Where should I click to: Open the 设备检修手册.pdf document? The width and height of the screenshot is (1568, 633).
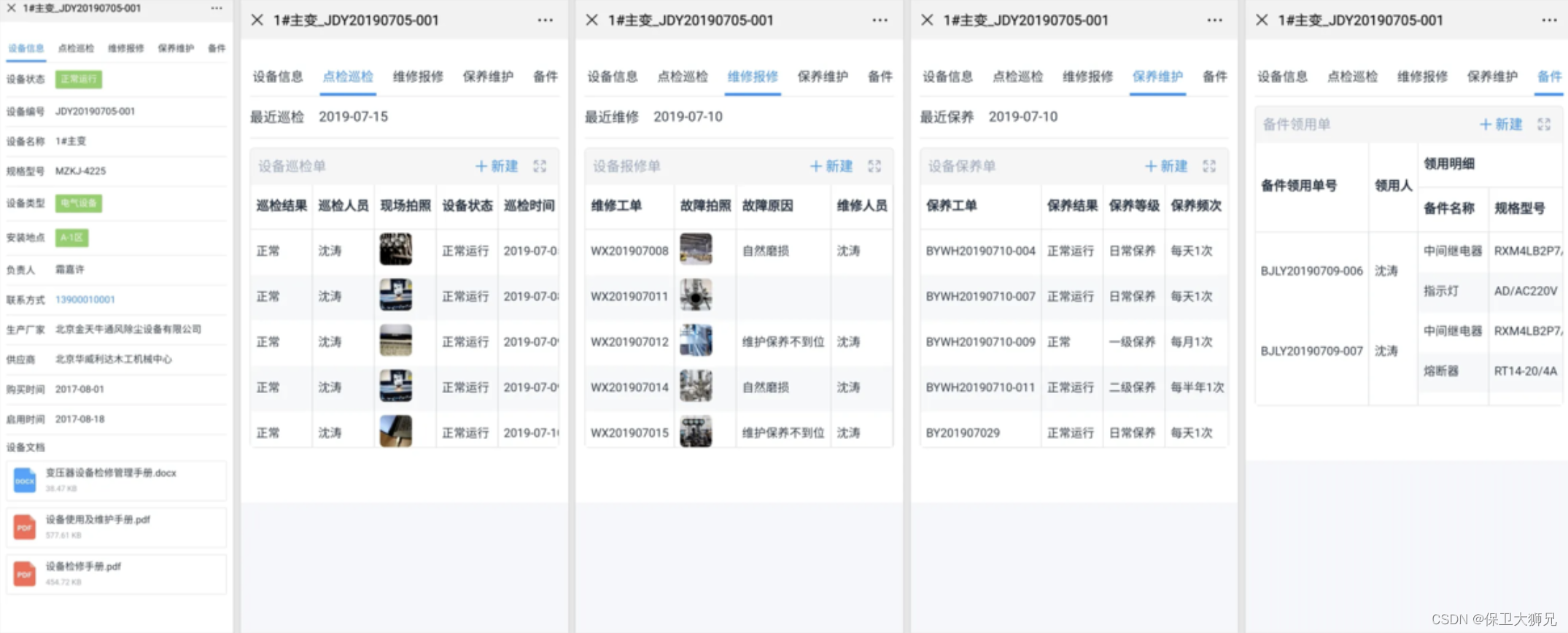click(117, 574)
